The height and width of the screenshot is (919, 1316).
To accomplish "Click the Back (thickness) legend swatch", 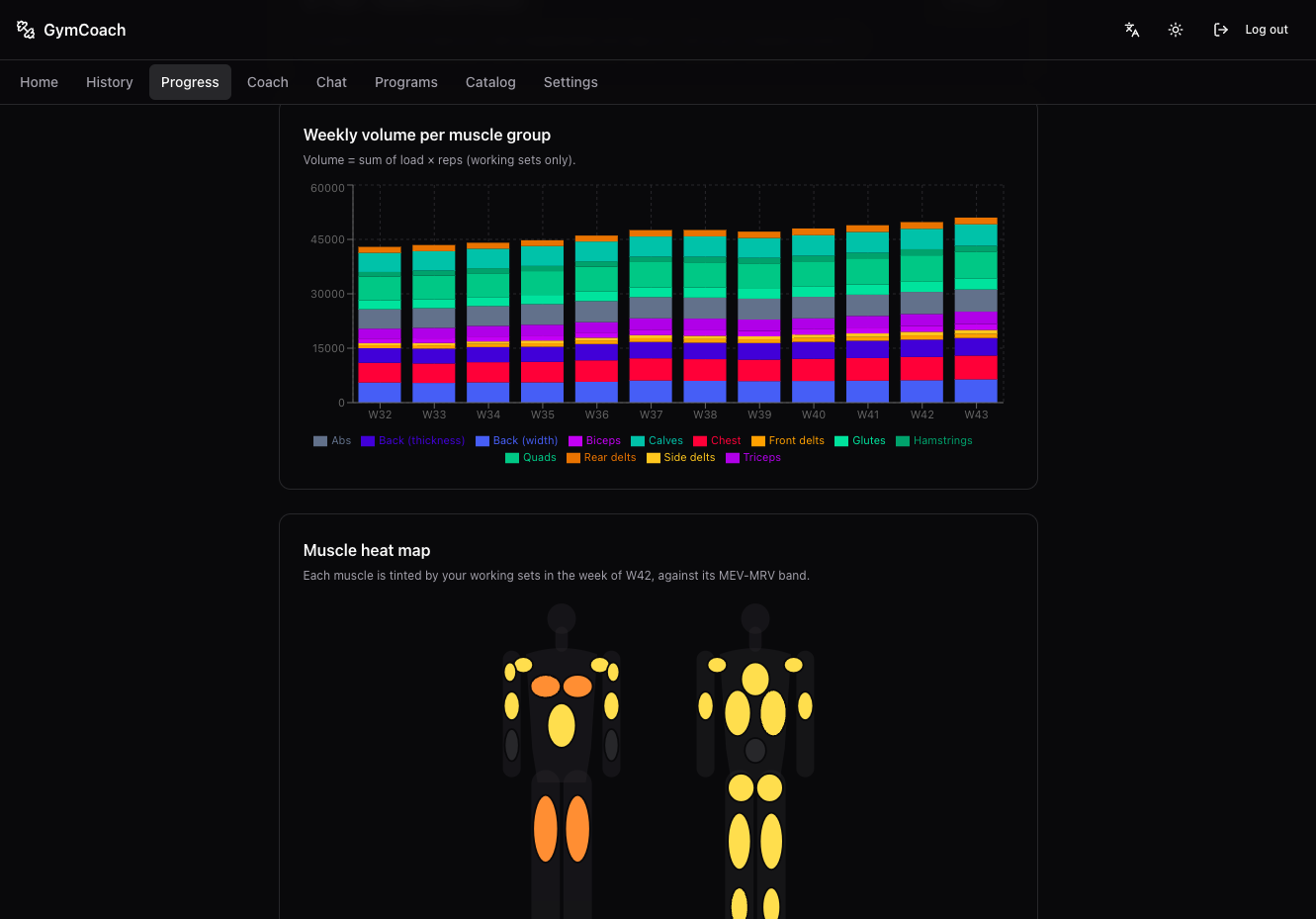I will pos(368,441).
